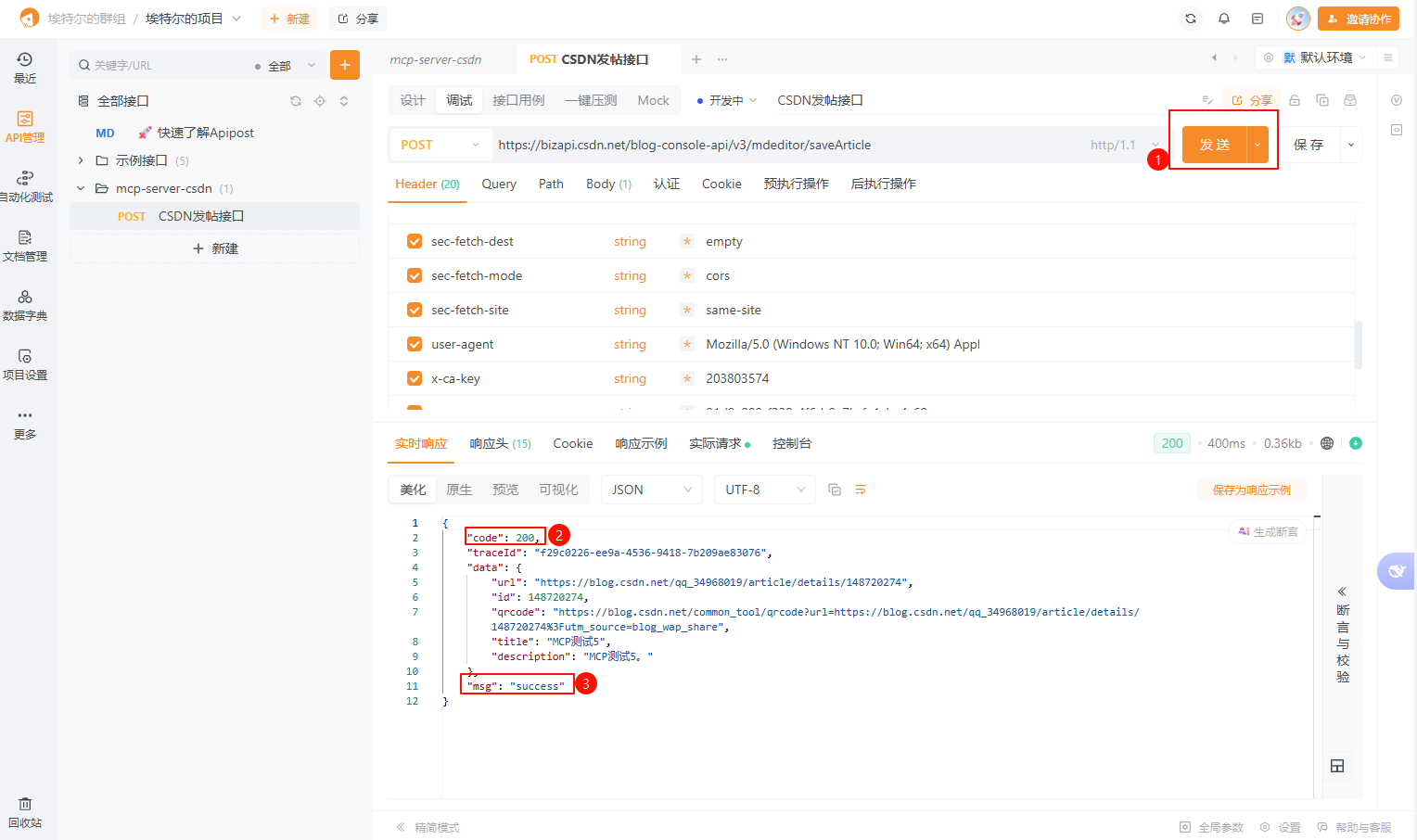Viewport: 1417px width, 840px height.
Task: Uncheck the x-ca-key header
Action: coord(415,378)
